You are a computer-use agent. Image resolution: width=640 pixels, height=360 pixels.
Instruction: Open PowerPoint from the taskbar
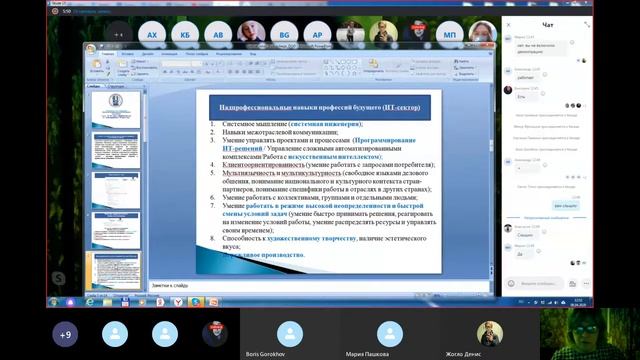coord(213,302)
